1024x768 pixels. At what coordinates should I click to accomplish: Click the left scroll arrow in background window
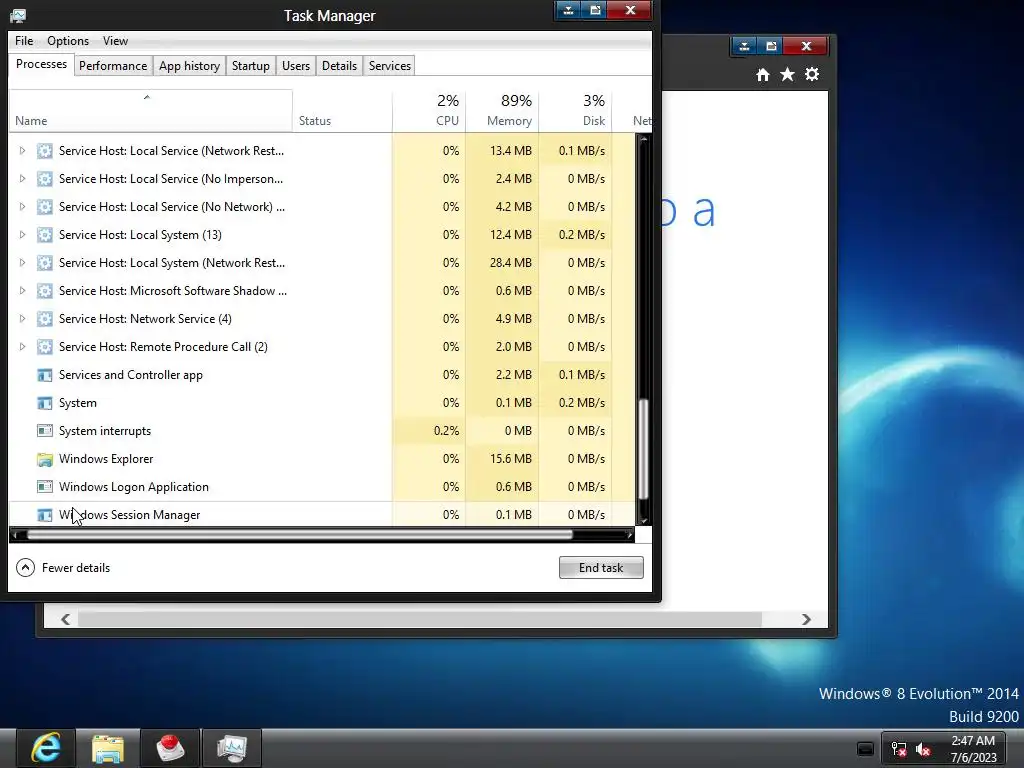tap(65, 619)
